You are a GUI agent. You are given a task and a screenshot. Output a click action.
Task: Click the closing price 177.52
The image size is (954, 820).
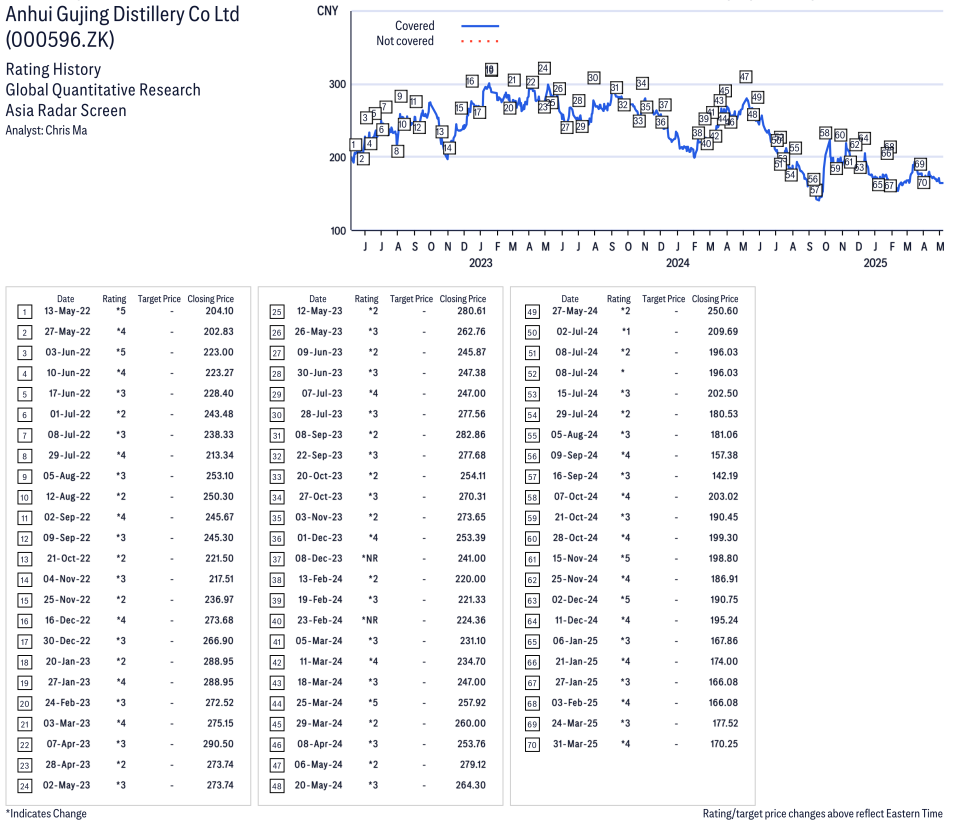point(725,723)
